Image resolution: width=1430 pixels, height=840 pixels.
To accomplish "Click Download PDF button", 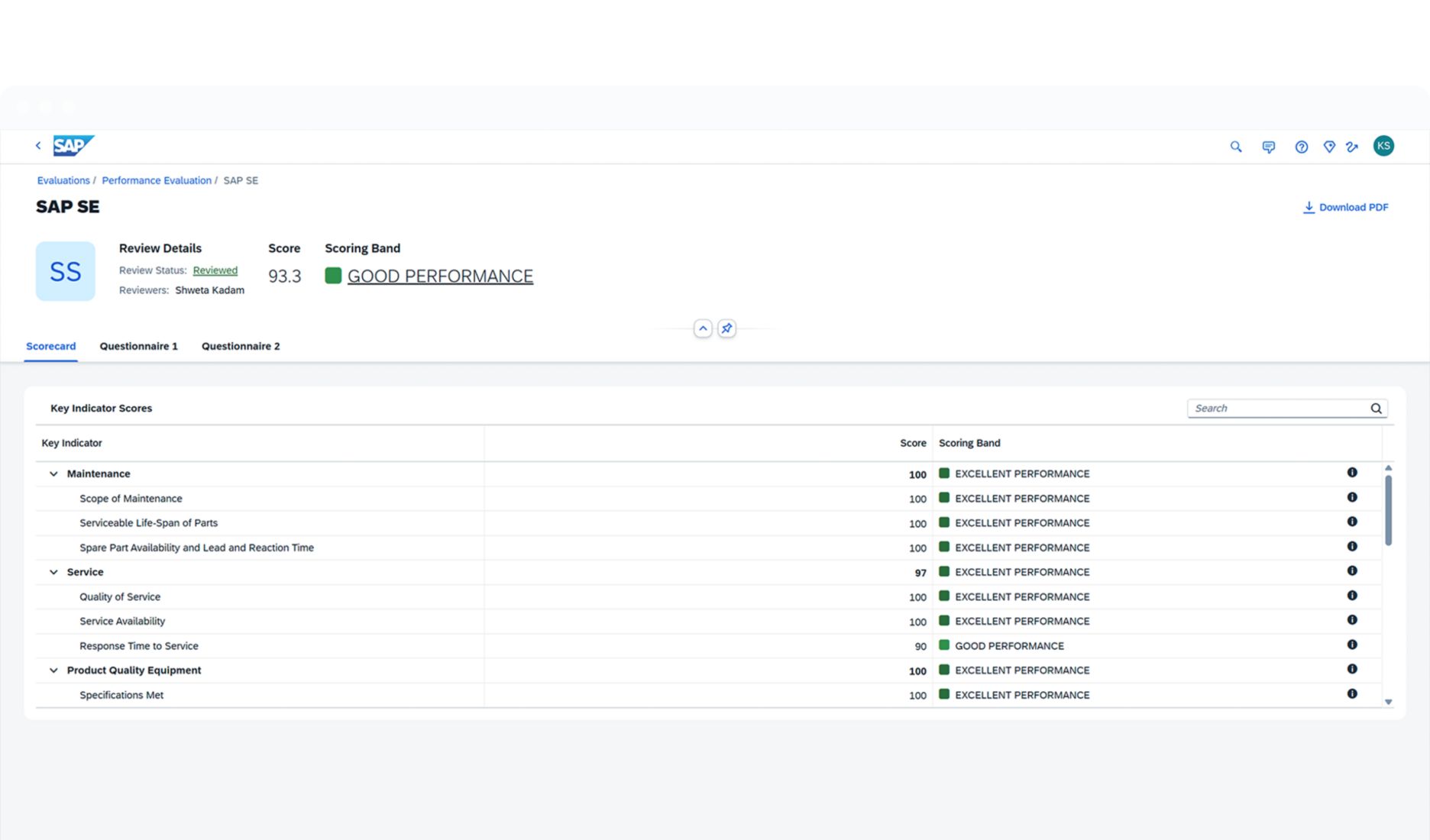I will point(1345,207).
